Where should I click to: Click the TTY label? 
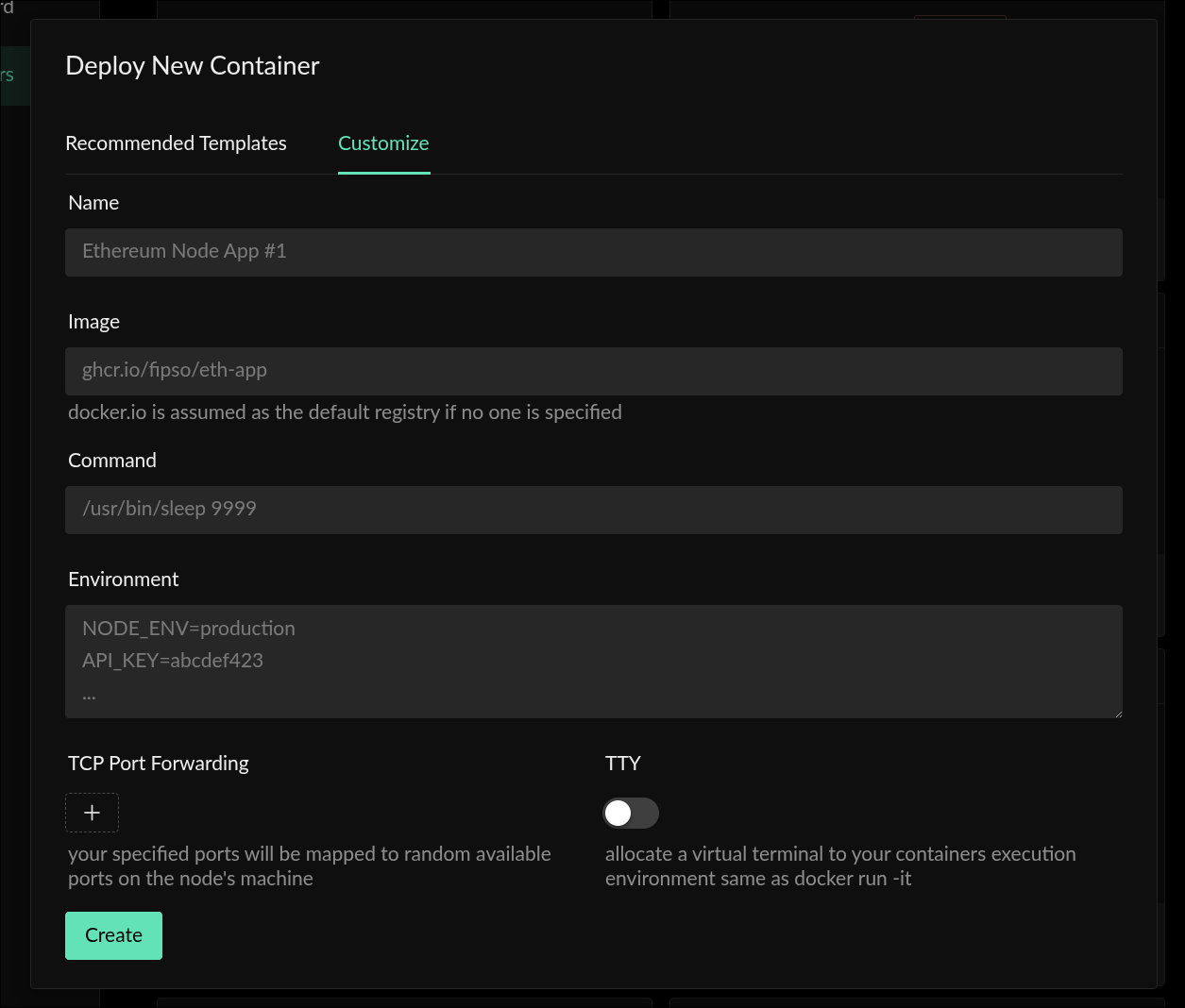(623, 764)
